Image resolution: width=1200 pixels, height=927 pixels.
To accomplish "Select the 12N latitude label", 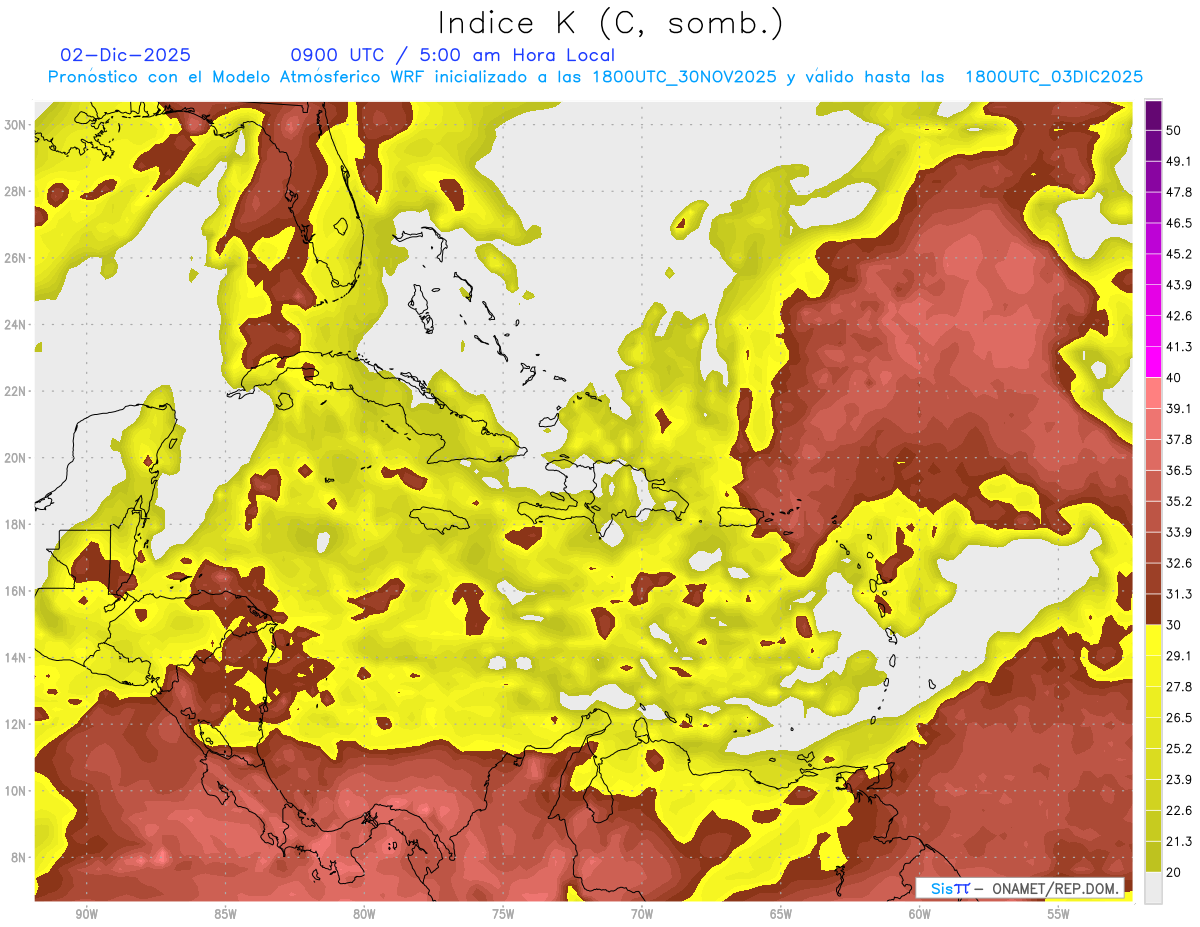I will (15, 724).
